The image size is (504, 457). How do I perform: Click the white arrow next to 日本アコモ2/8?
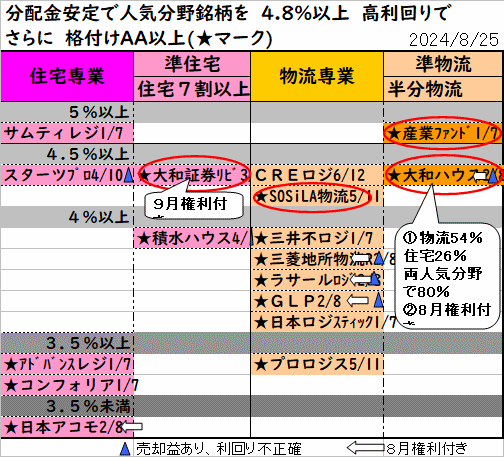pyautogui.click(x=132, y=427)
